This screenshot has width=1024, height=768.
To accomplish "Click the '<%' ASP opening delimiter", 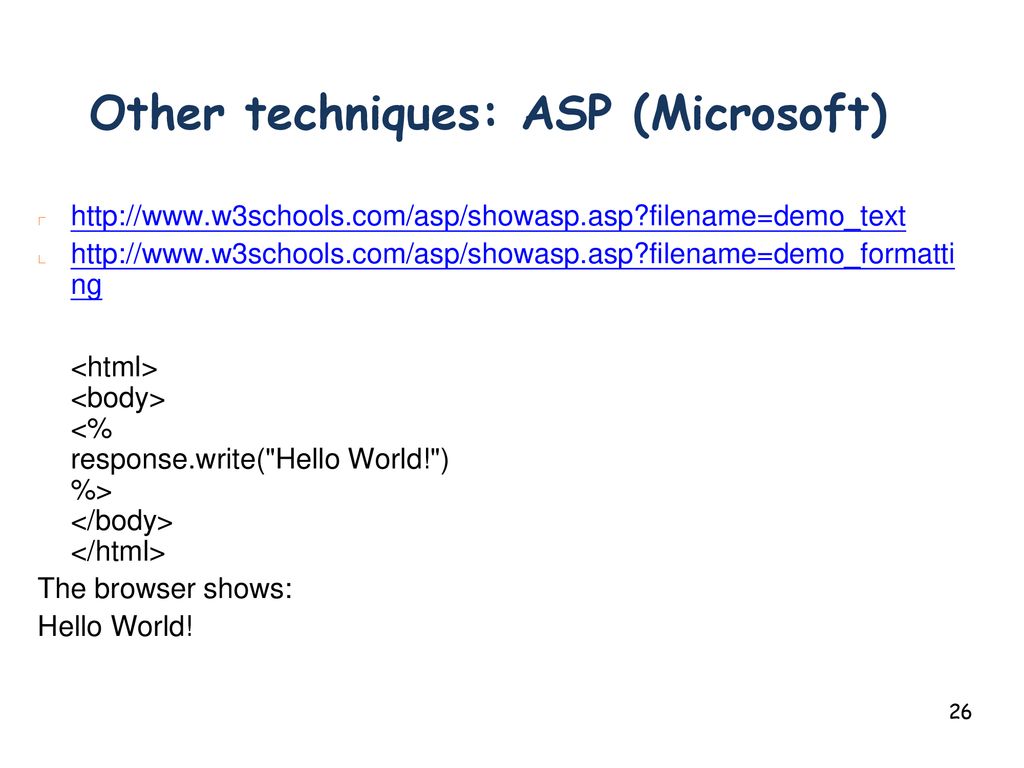I will 91,429.
